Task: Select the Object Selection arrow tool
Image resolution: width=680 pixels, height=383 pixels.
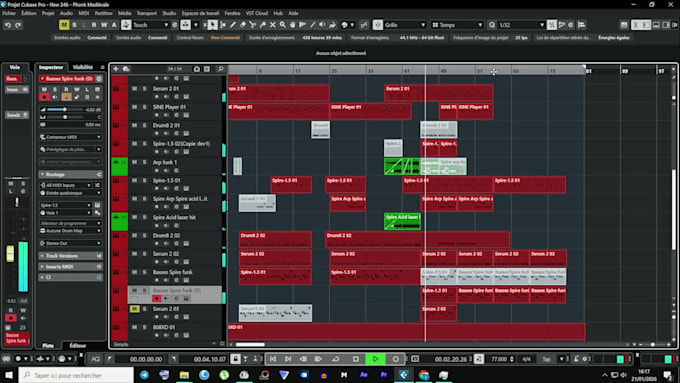Action: click(x=212, y=25)
